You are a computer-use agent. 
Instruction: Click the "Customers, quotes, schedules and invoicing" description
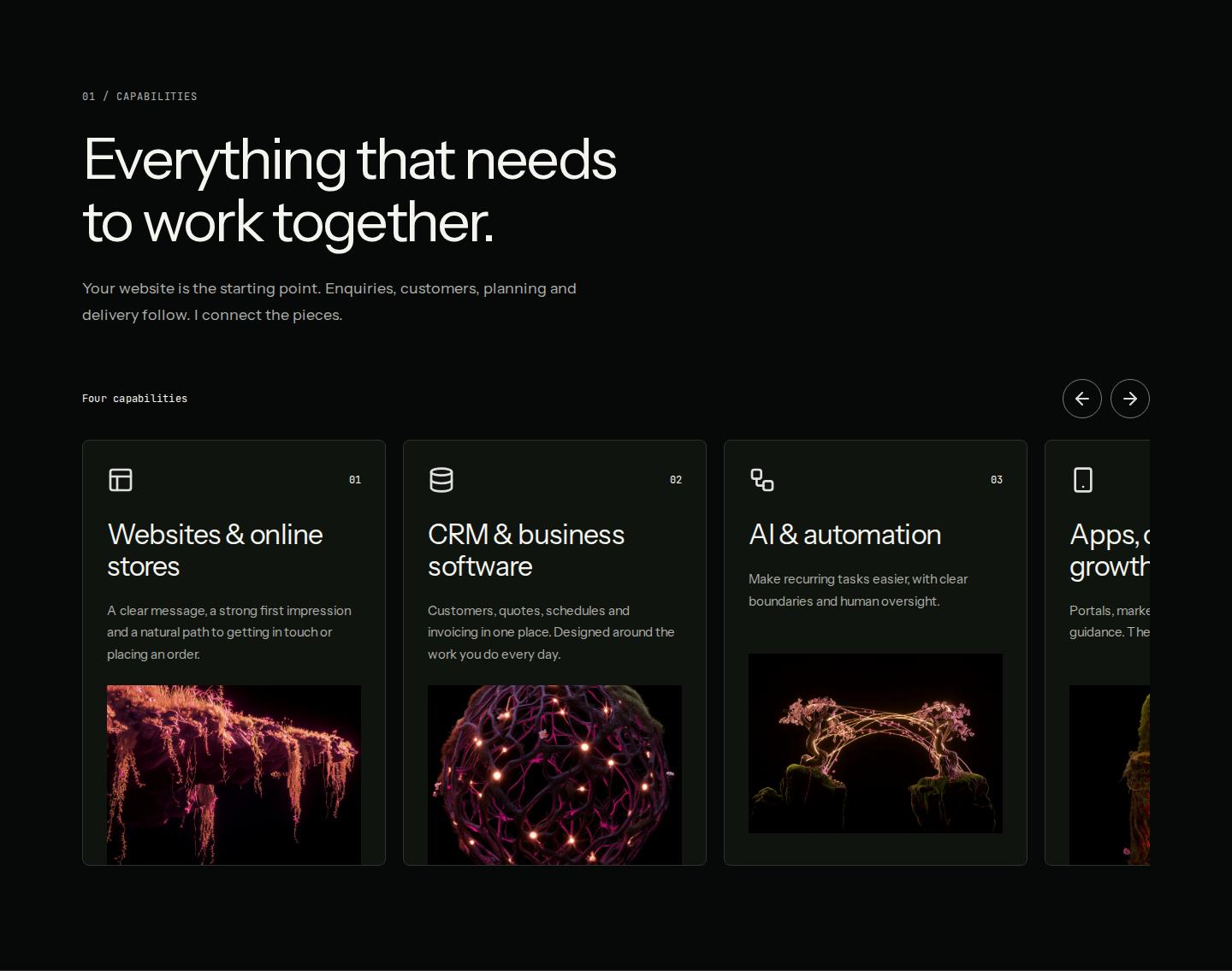point(551,632)
